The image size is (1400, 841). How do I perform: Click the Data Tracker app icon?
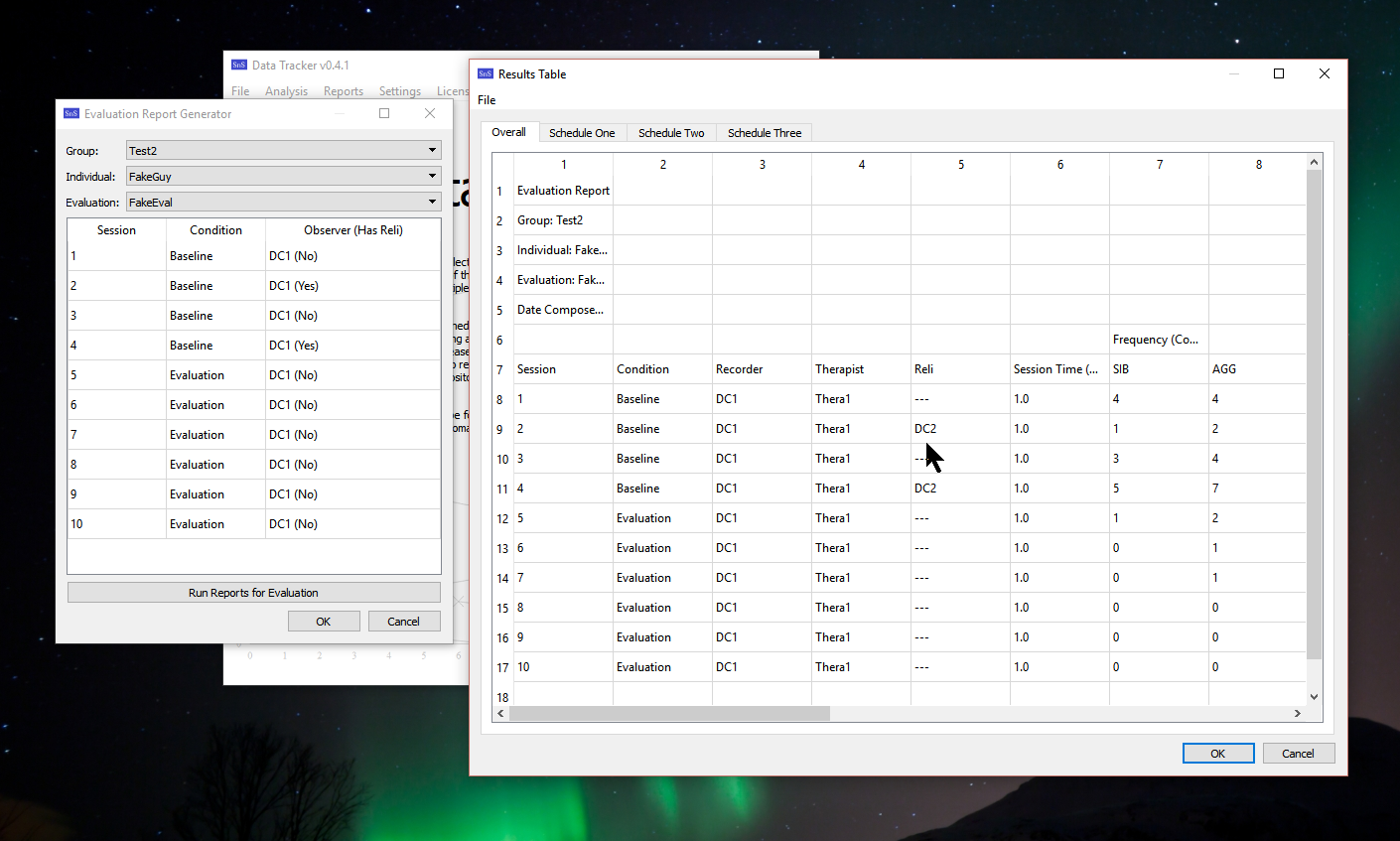[239, 66]
